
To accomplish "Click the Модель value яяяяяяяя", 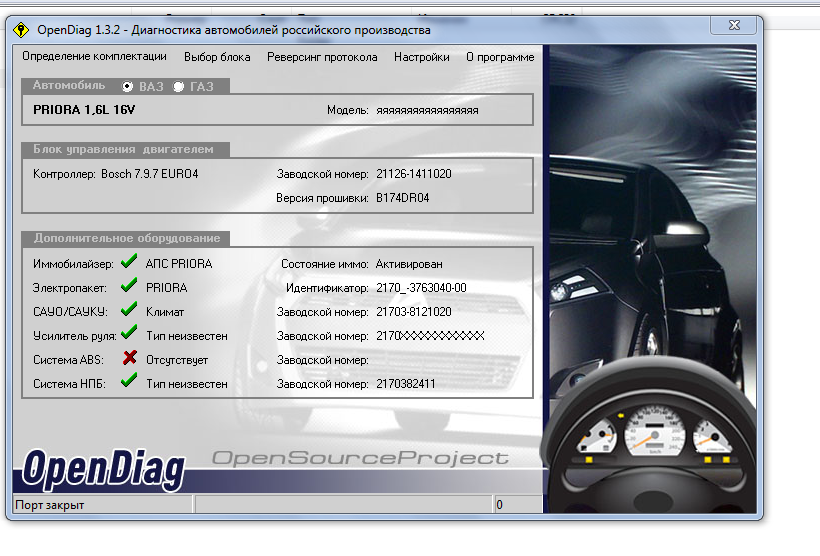I will coord(427,110).
